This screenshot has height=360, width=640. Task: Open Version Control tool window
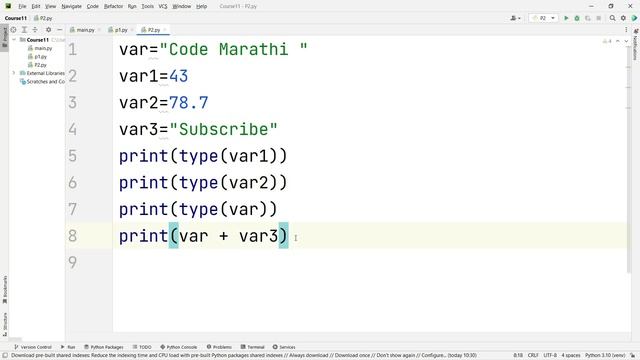point(33,347)
